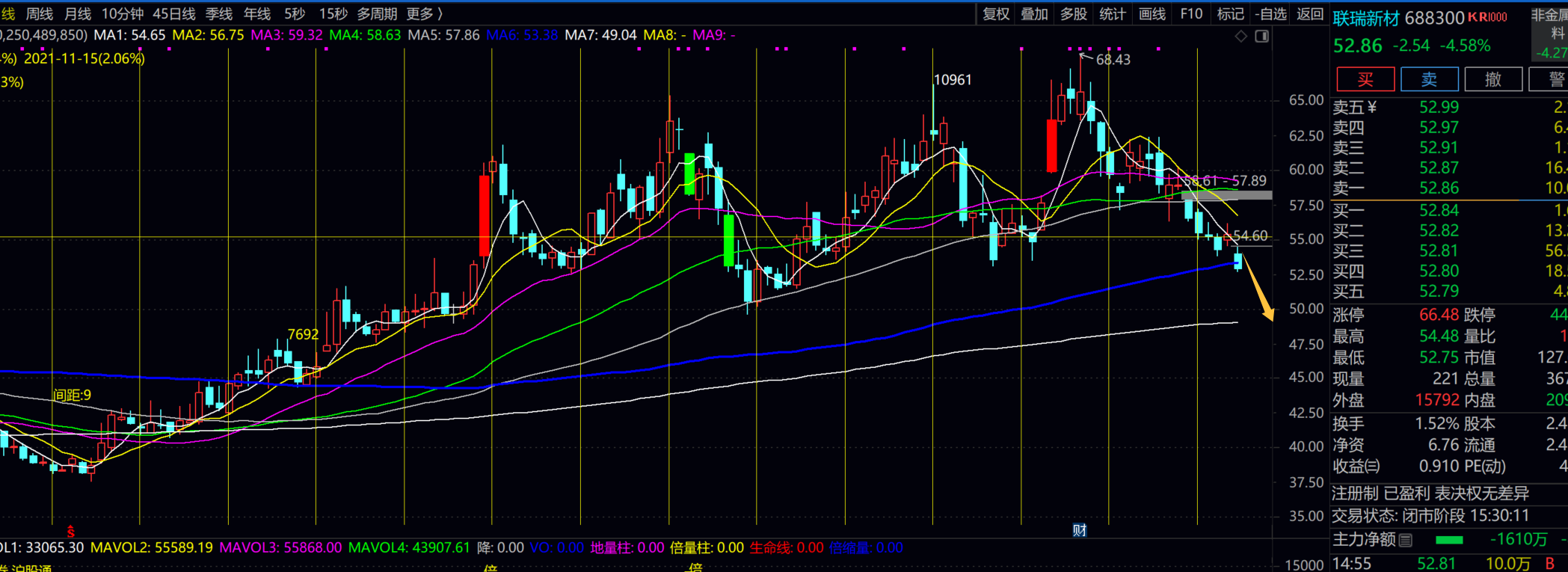Click the diamond icon above the chart
The image size is (1568, 572).
coord(1240,36)
